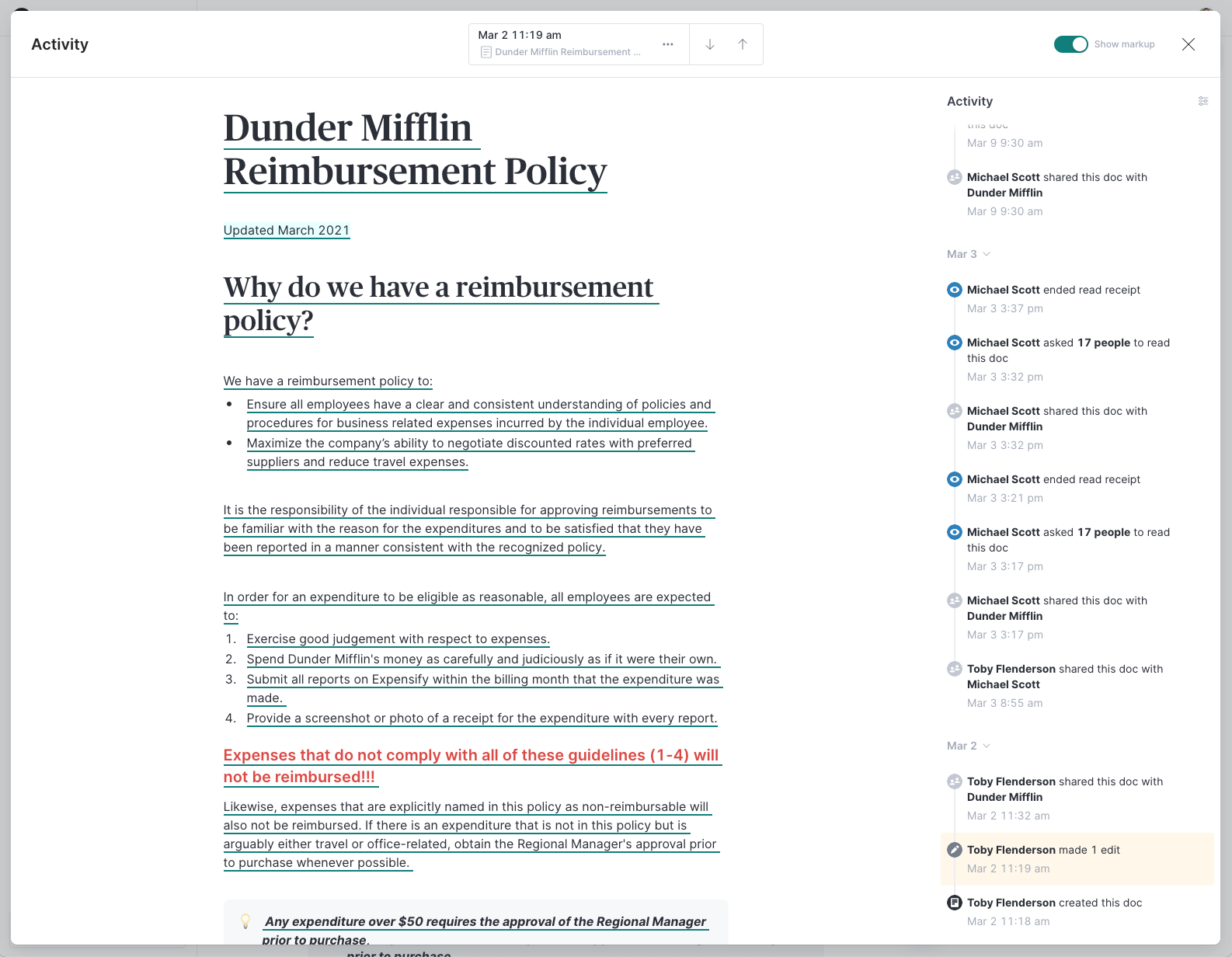Select 'Toby Flenderson made 1 edit' entry

tap(1077, 859)
